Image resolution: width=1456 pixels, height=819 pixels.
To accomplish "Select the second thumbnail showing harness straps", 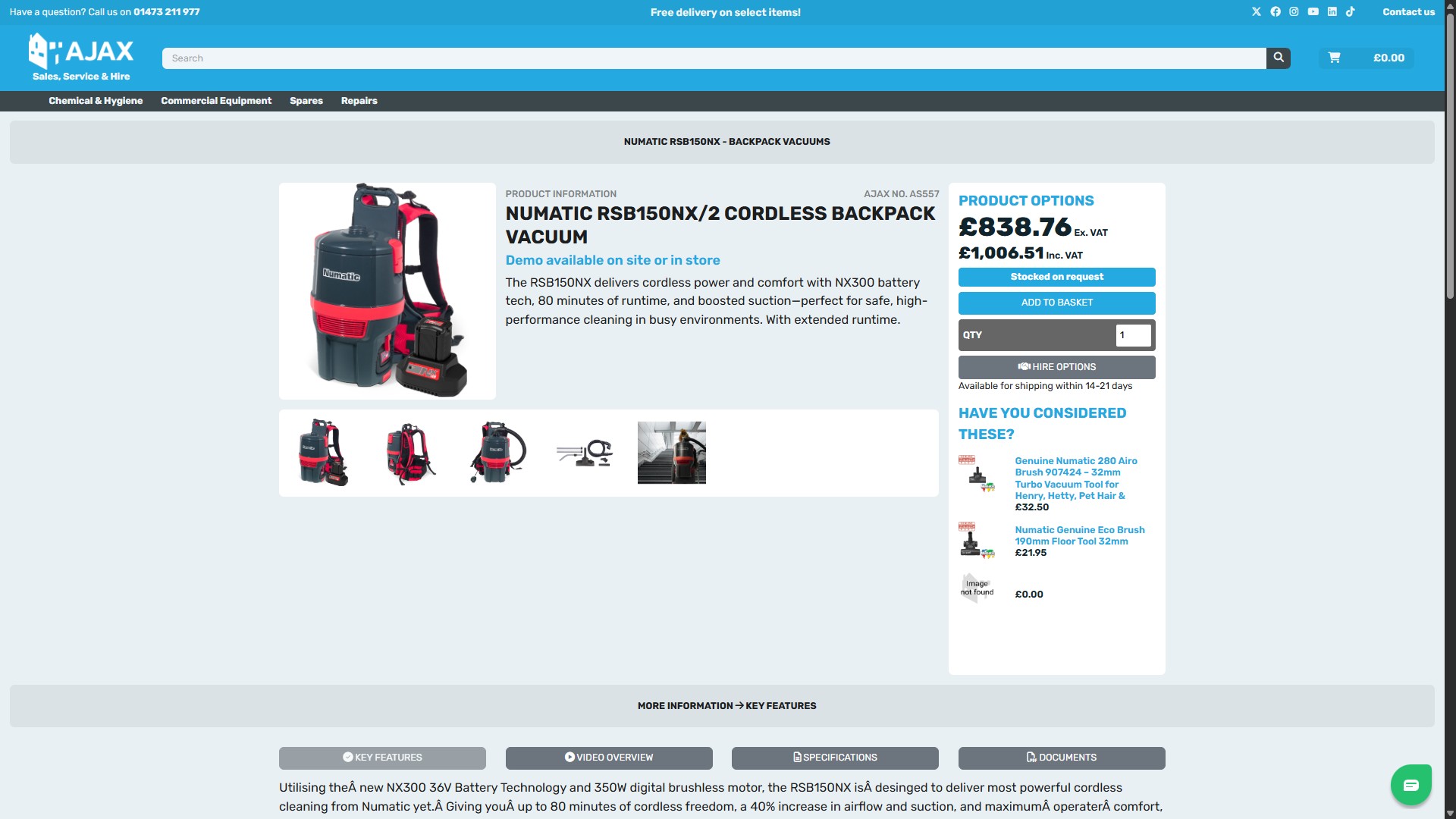I will (410, 453).
